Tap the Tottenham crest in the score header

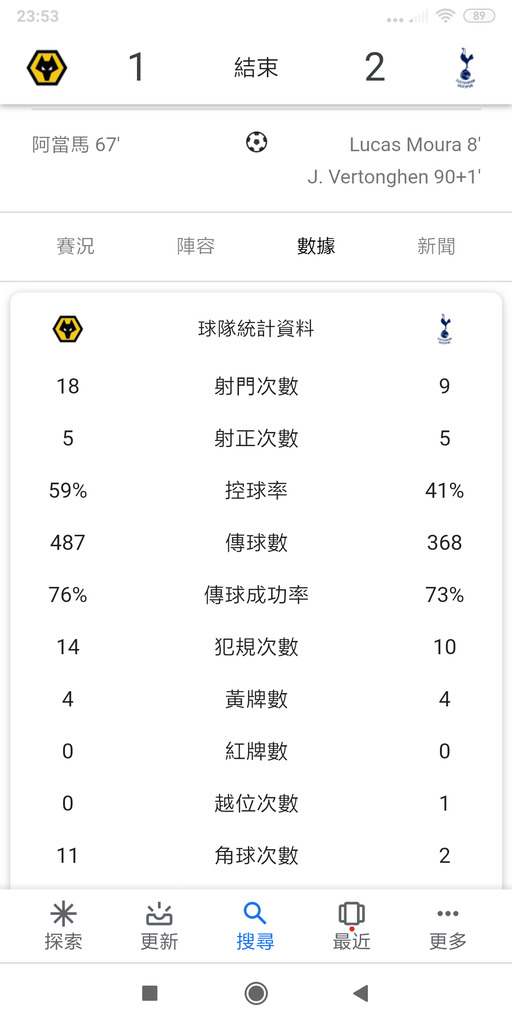click(465, 67)
